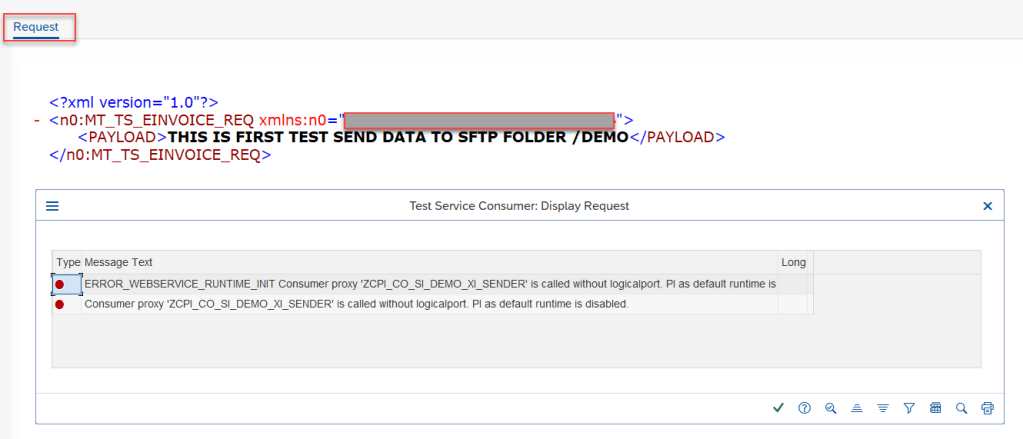The image size is (1023, 439).
Task: Click the Long column header
Action: point(793,262)
